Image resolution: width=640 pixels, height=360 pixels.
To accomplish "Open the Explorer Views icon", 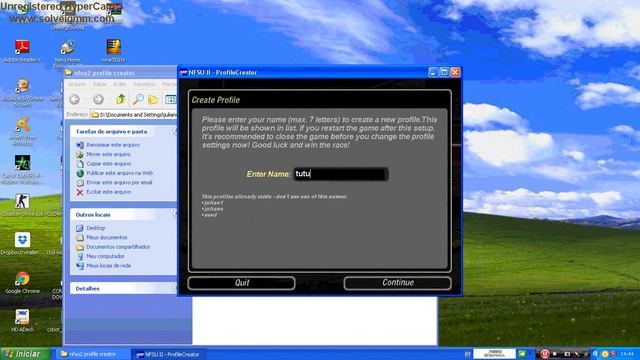I will (171, 99).
